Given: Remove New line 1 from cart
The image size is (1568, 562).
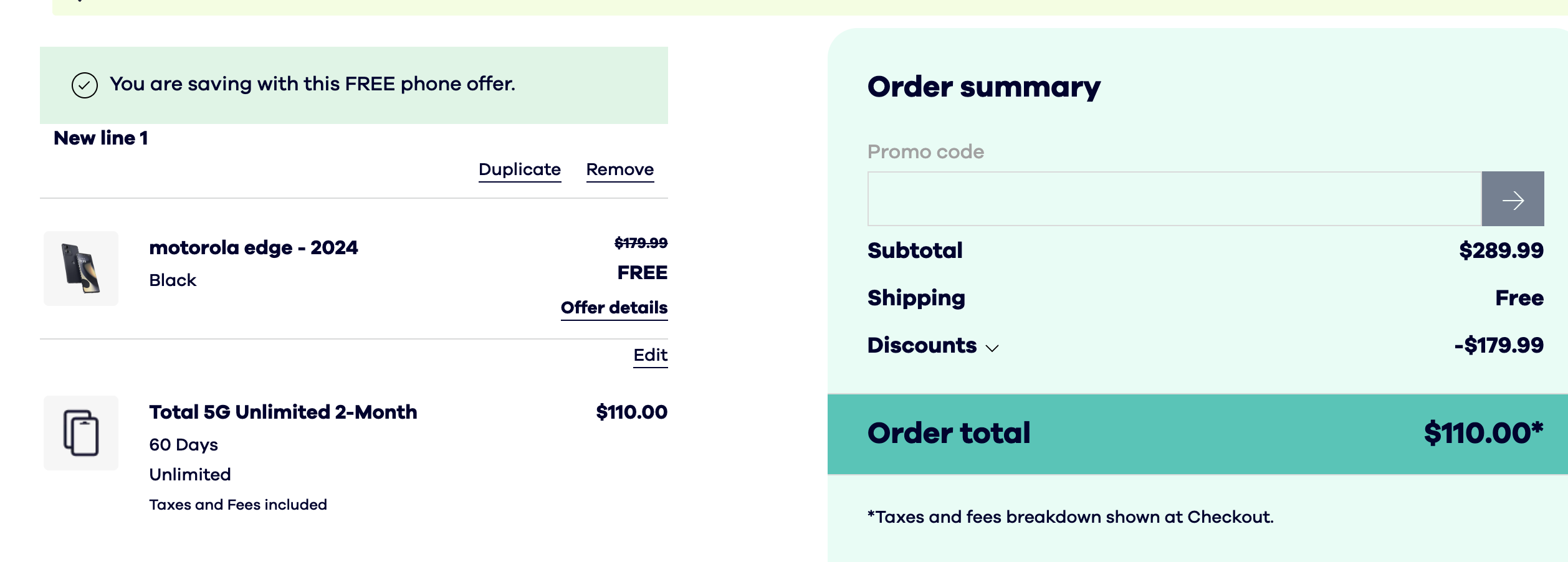Looking at the screenshot, I should pos(620,169).
